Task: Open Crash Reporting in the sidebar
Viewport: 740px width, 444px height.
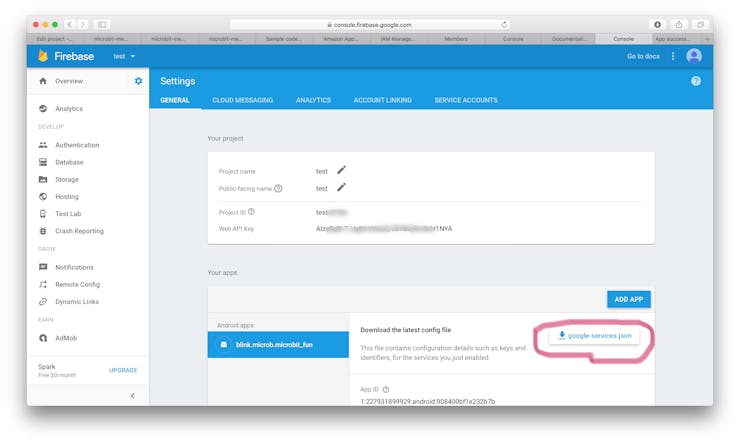Action: click(x=79, y=231)
